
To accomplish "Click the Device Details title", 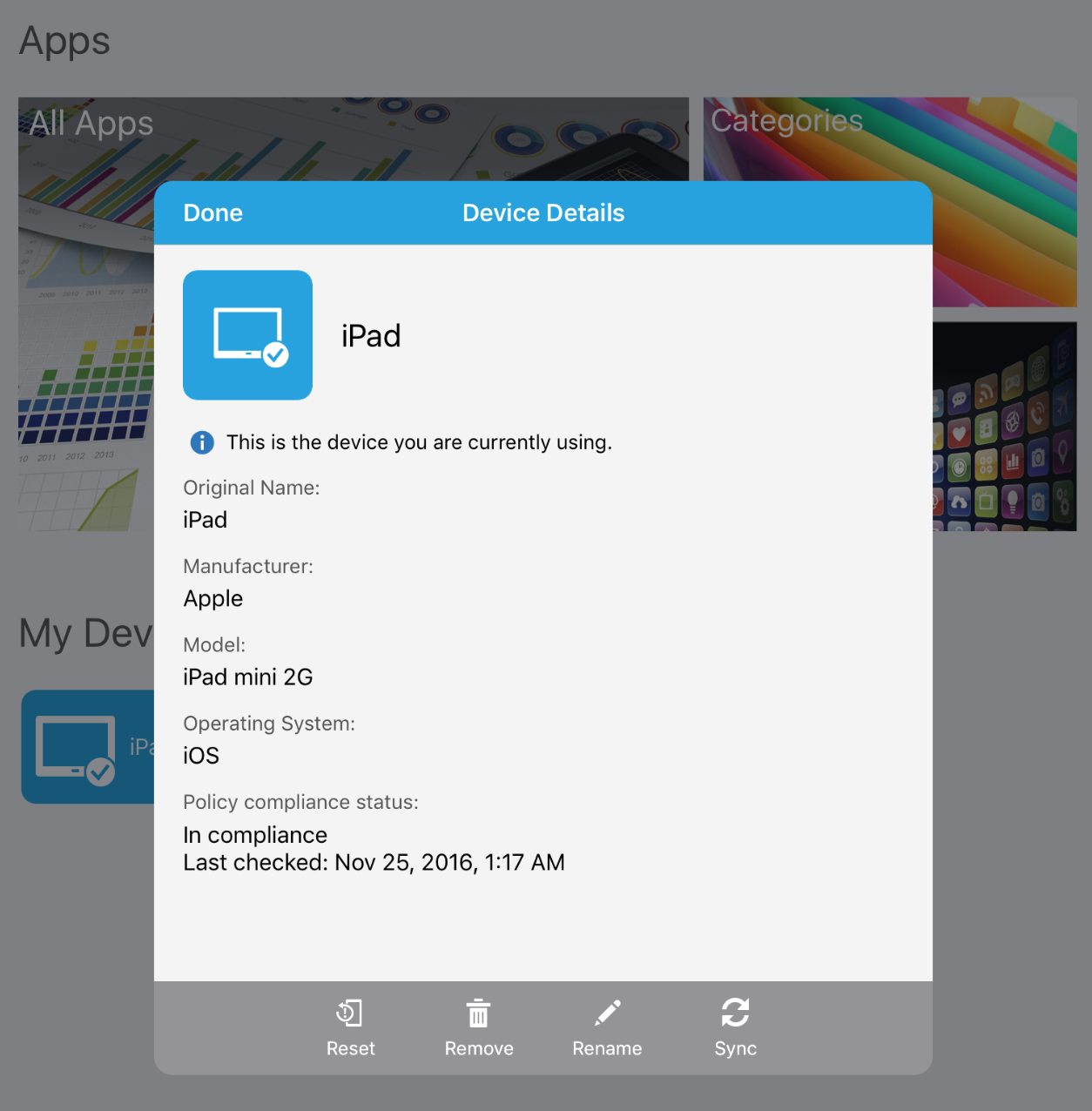I will tap(543, 213).
